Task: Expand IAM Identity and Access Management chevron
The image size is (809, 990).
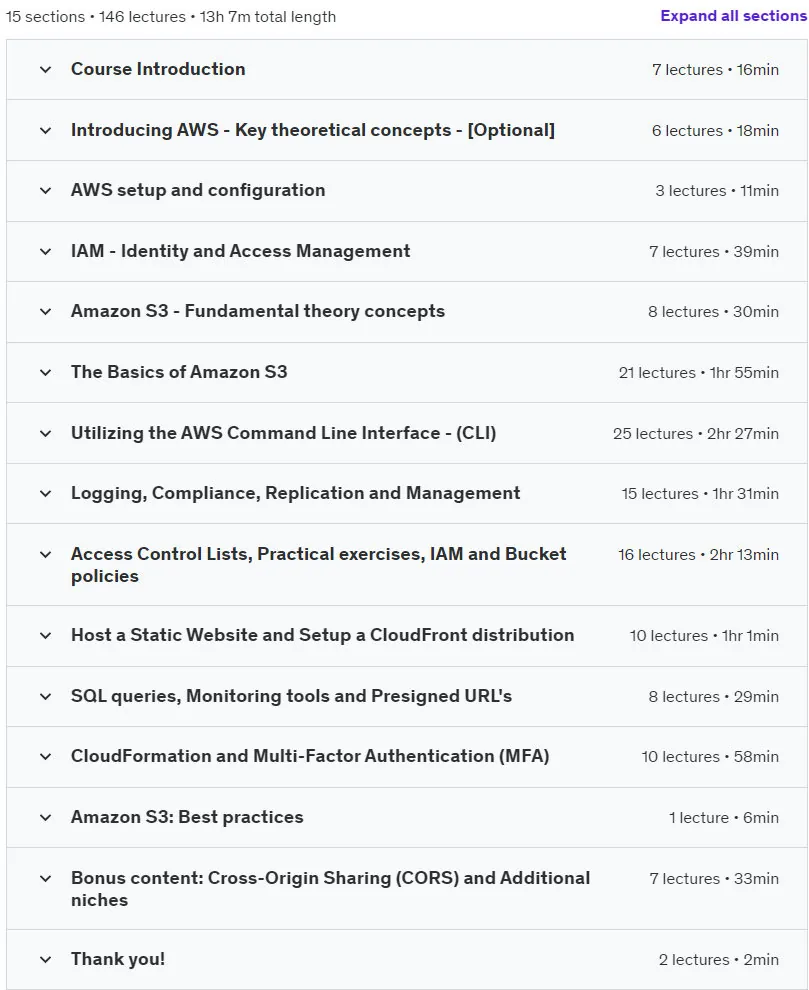Action: click(45, 251)
